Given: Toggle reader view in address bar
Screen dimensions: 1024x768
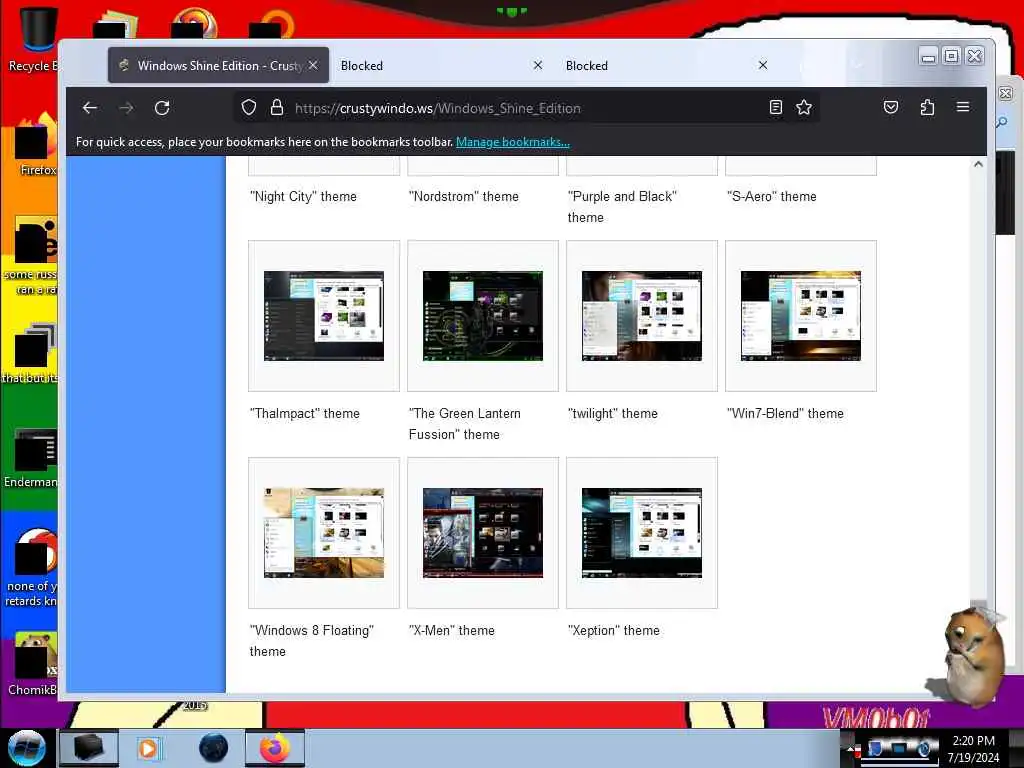Looking at the screenshot, I should pyautogui.click(x=776, y=108).
